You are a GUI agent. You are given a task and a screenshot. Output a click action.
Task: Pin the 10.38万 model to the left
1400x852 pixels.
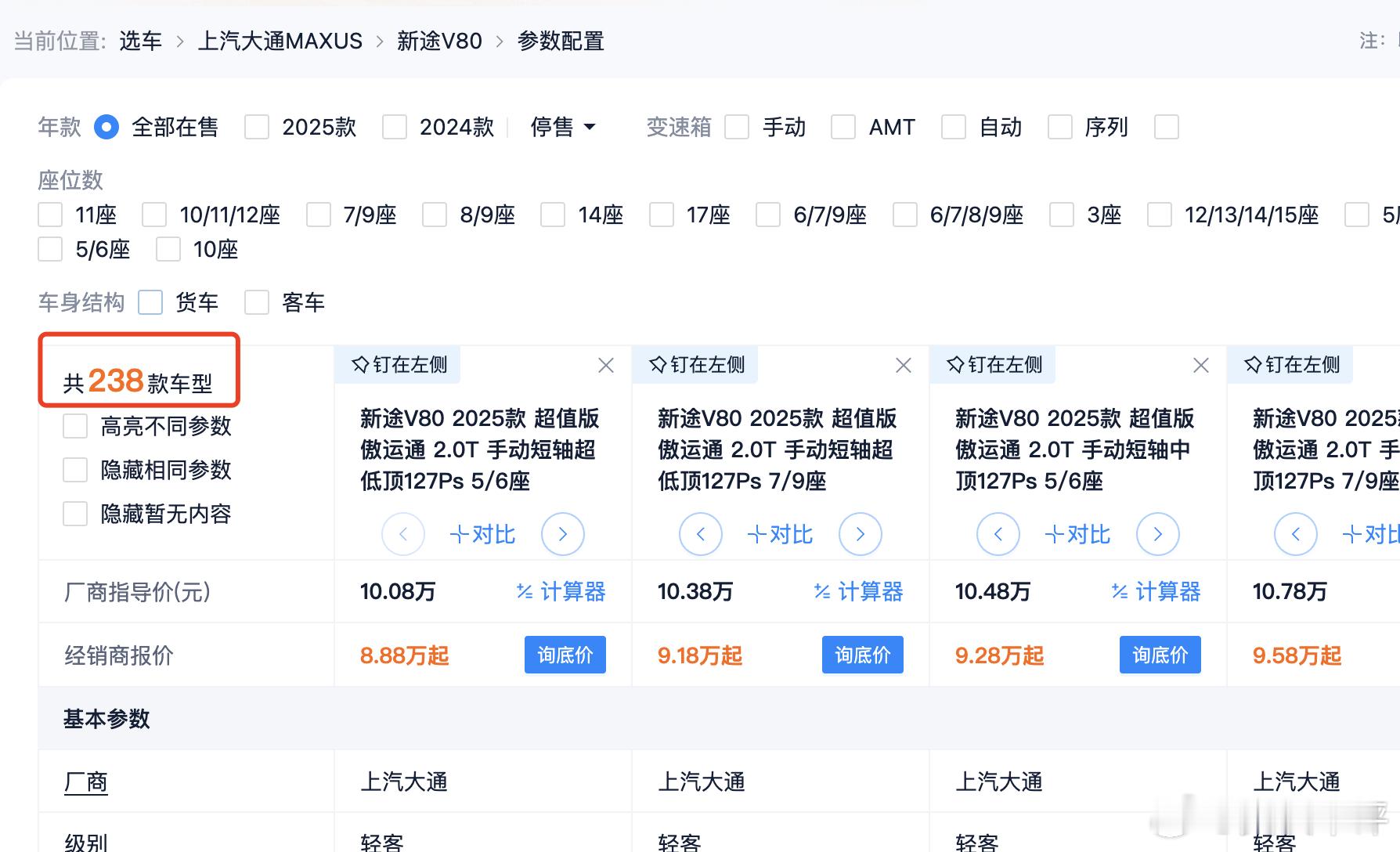[697, 365]
